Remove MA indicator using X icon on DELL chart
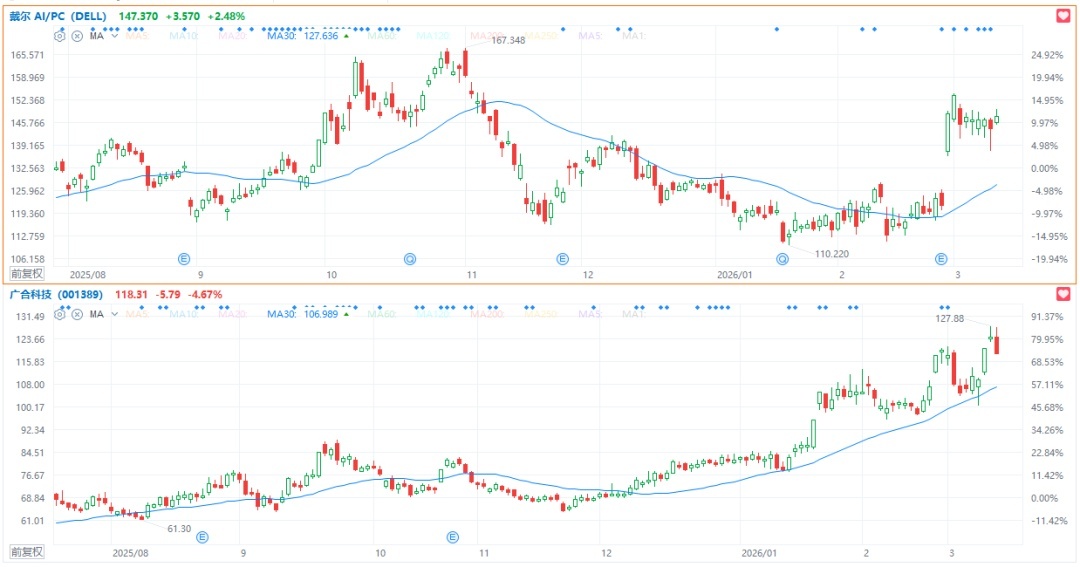 [x=75, y=36]
